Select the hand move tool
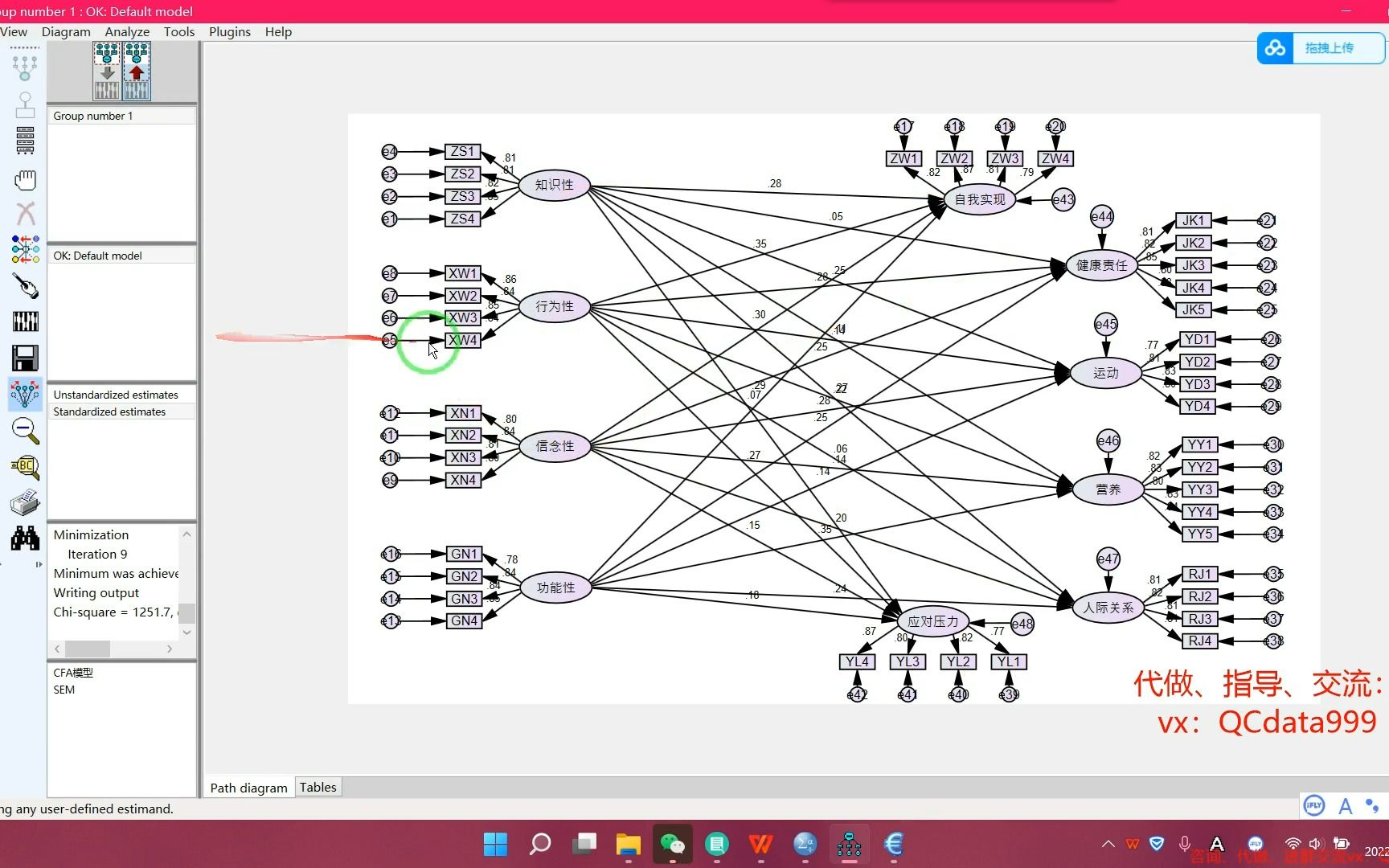The width and height of the screenshot is (1389, 868). [x=25, y=180]
